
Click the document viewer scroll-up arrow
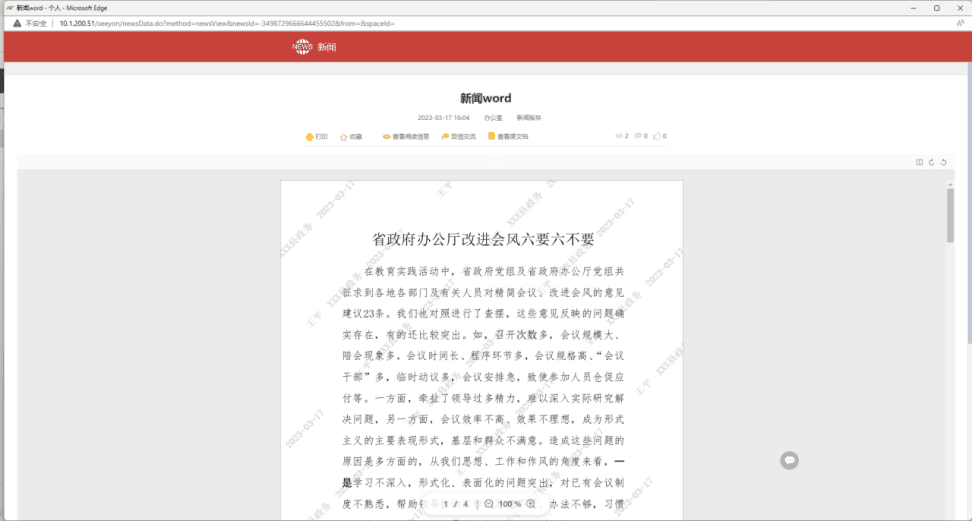950,185
